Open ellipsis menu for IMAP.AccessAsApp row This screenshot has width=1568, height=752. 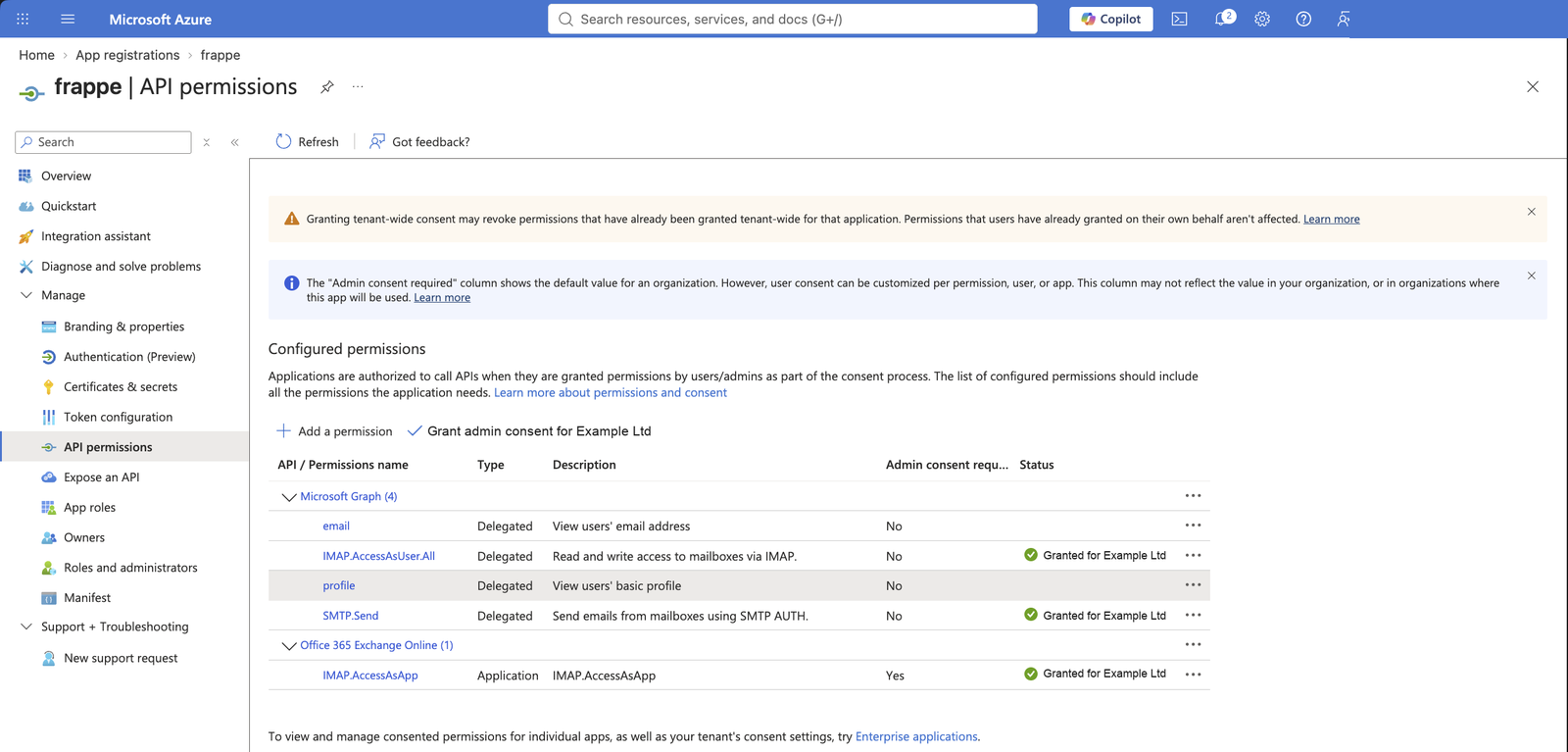1193,674
